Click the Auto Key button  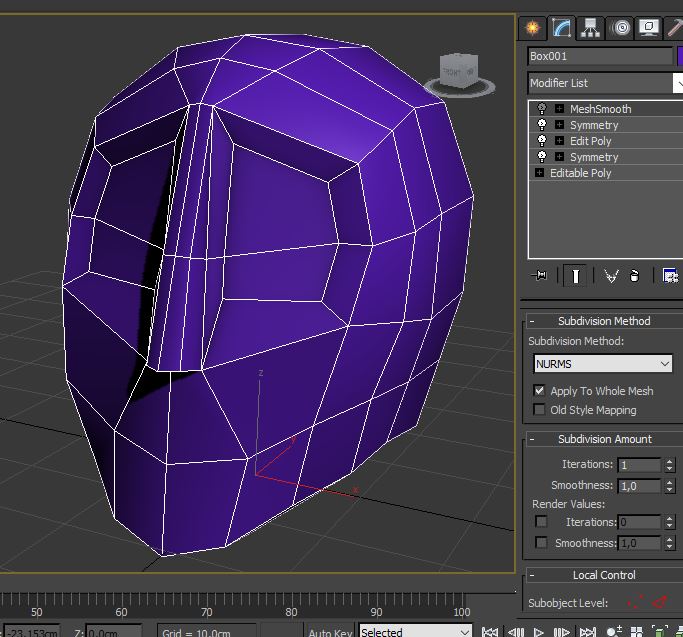click(328, 632)
